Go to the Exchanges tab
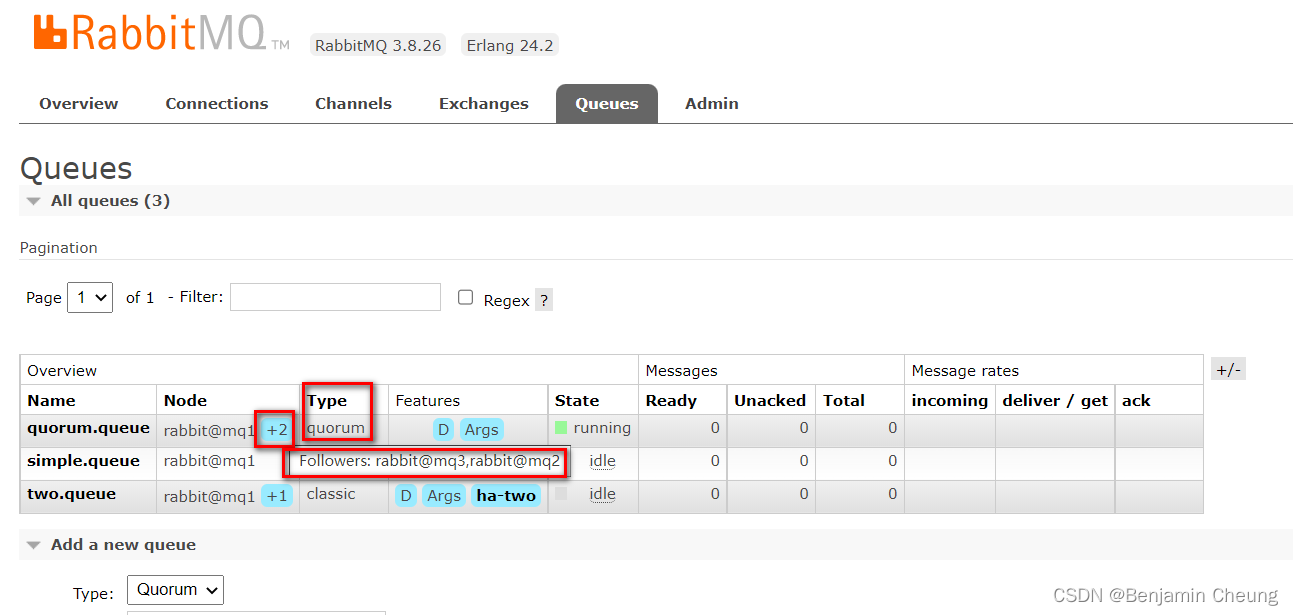The image size is (1293, 615). [484, 103]
